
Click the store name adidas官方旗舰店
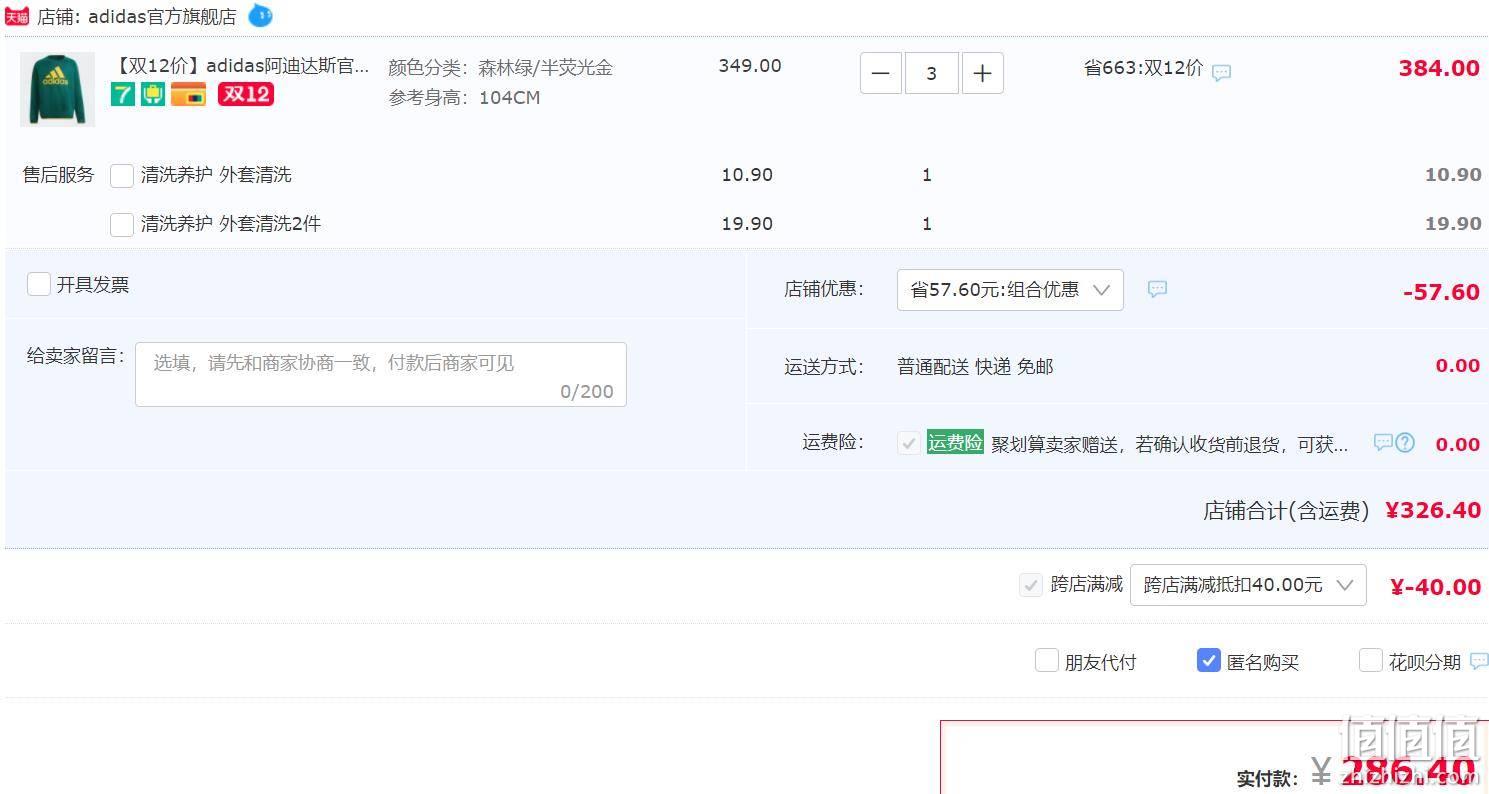[163, 17]
